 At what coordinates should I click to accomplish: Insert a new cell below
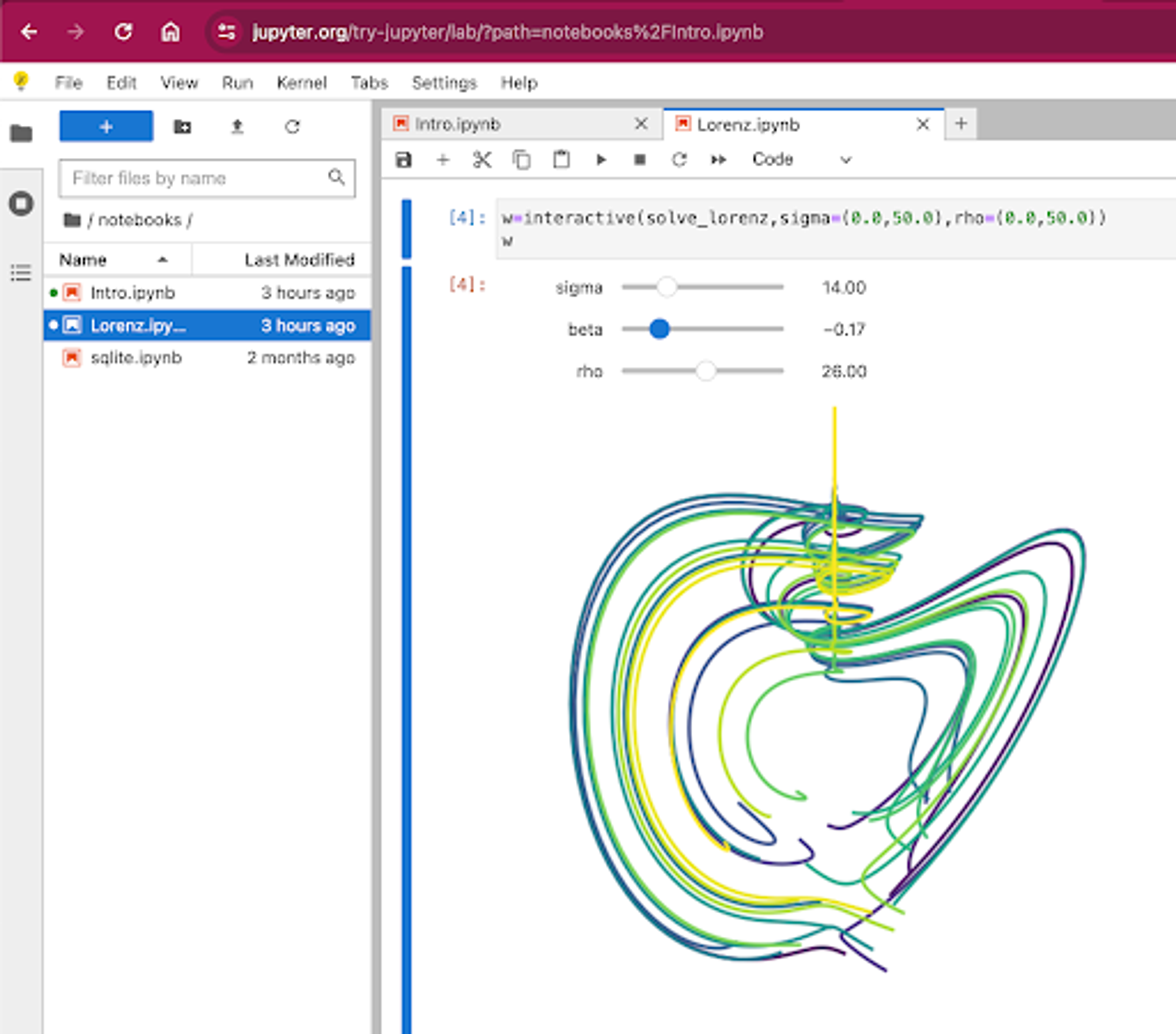pos(443,160)
